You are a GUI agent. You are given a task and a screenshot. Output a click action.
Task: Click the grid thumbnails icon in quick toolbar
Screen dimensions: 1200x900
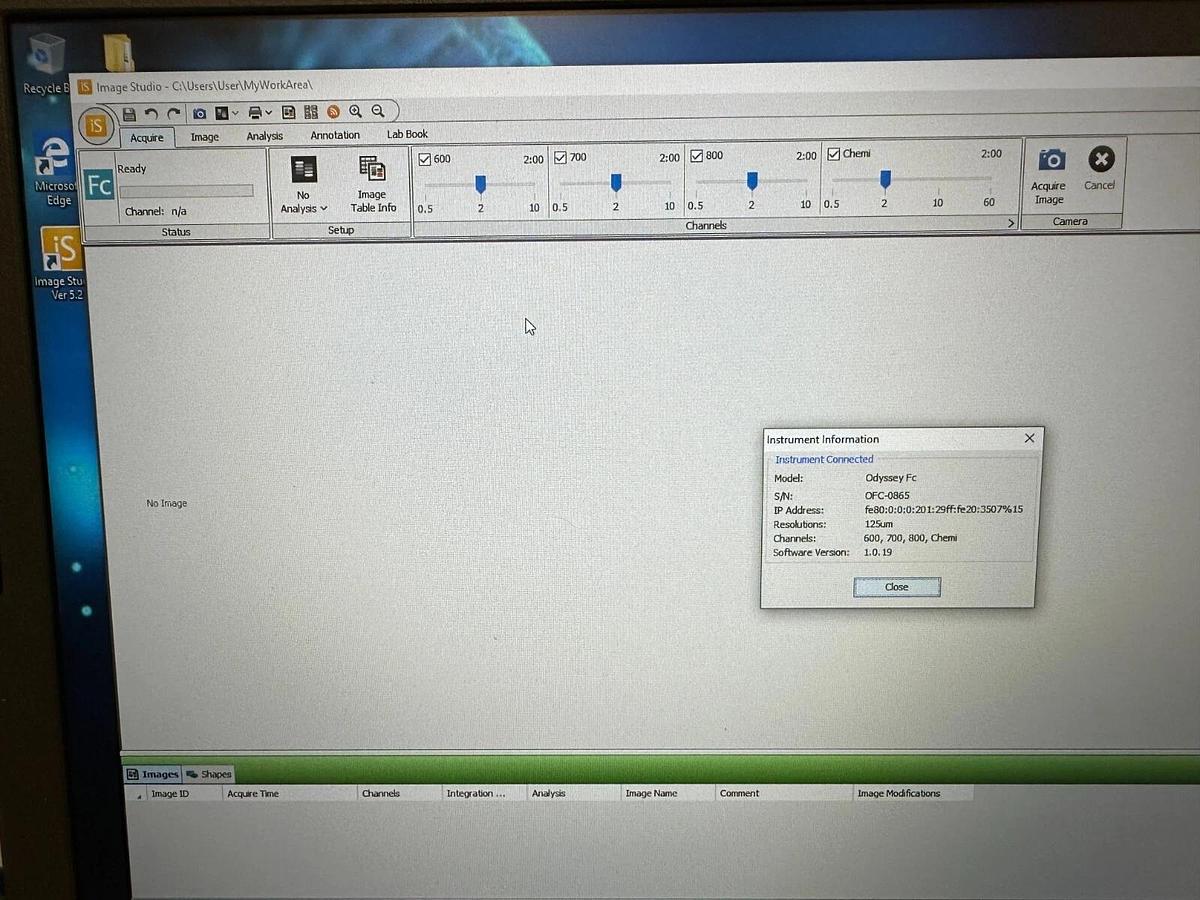311,112
